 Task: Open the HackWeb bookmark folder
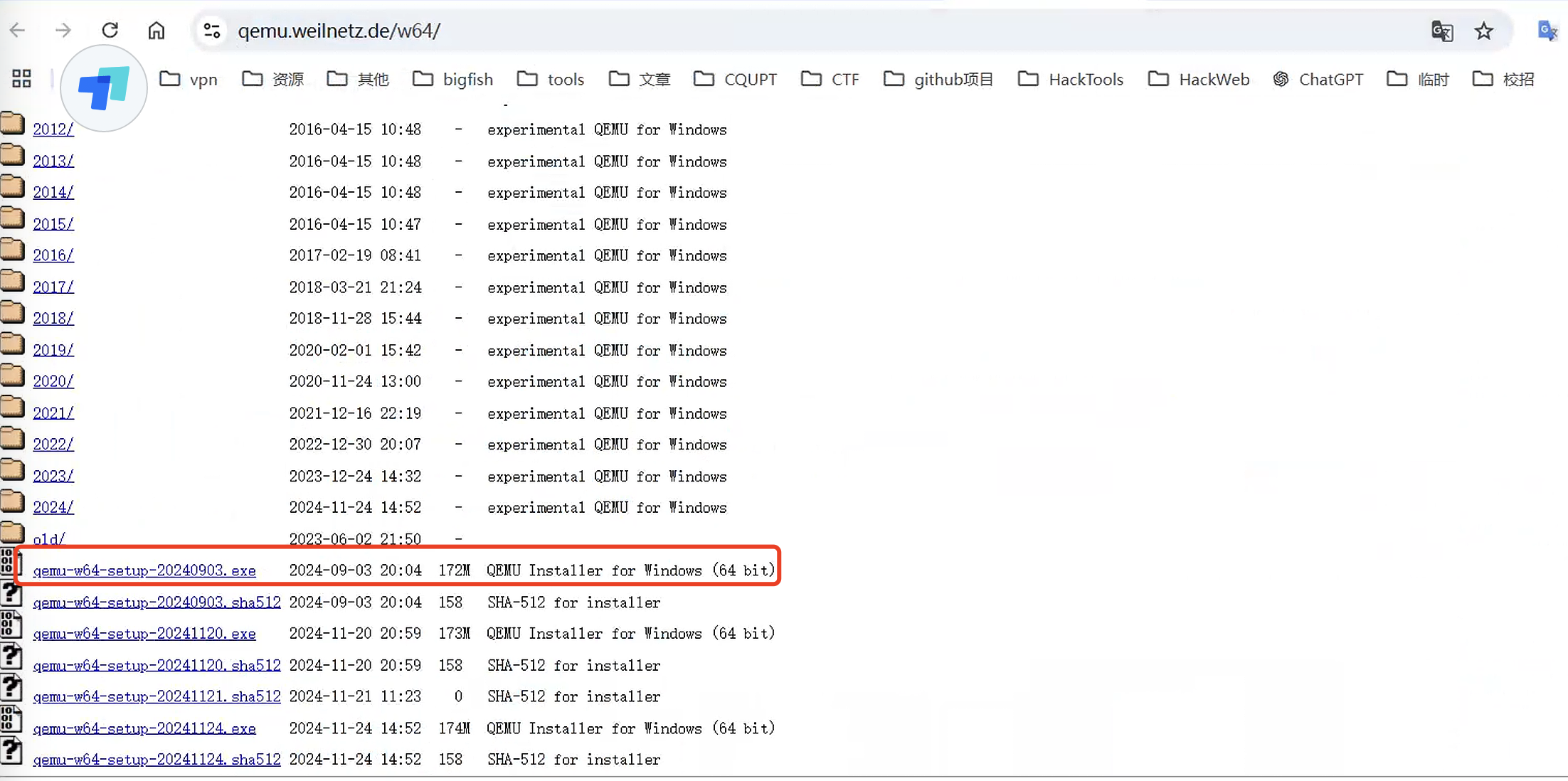pyautogui.click(x=1199, y=79)
